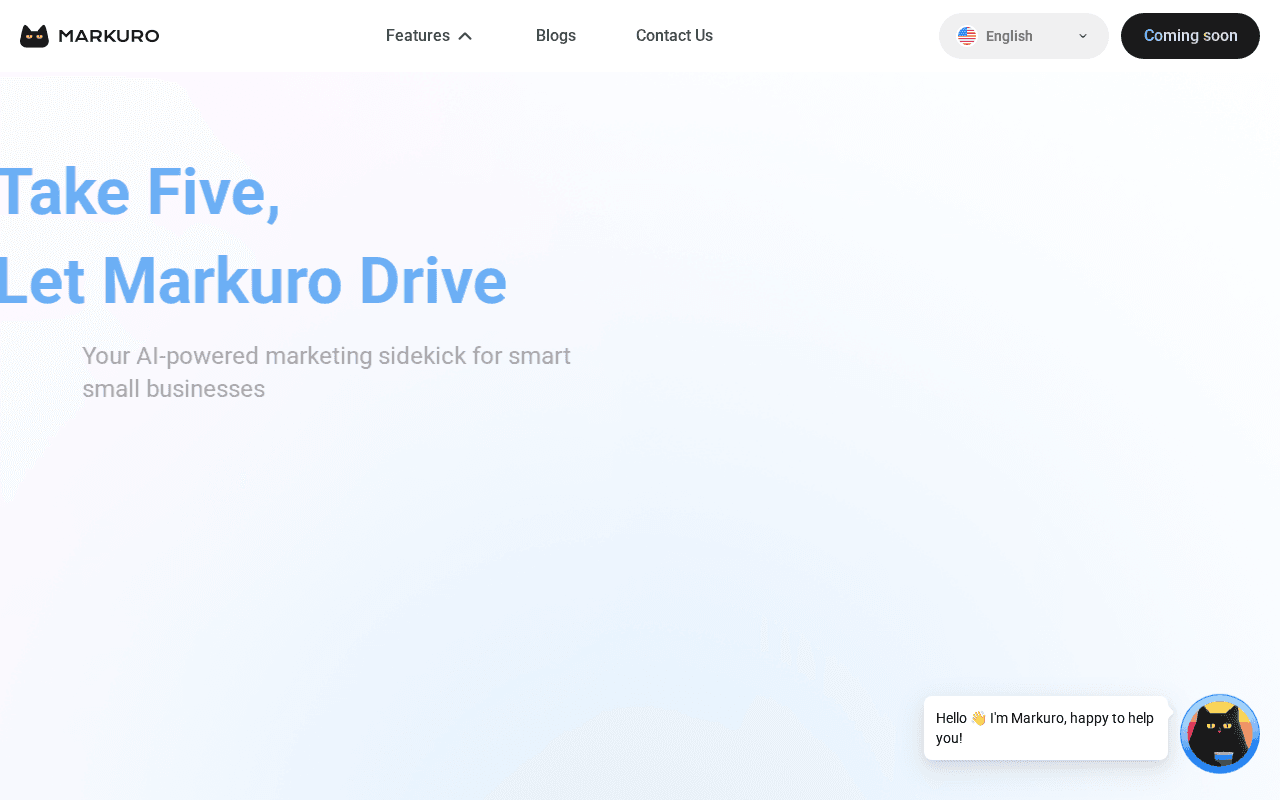Go to the Blogs page

click(x=556, y=36)
